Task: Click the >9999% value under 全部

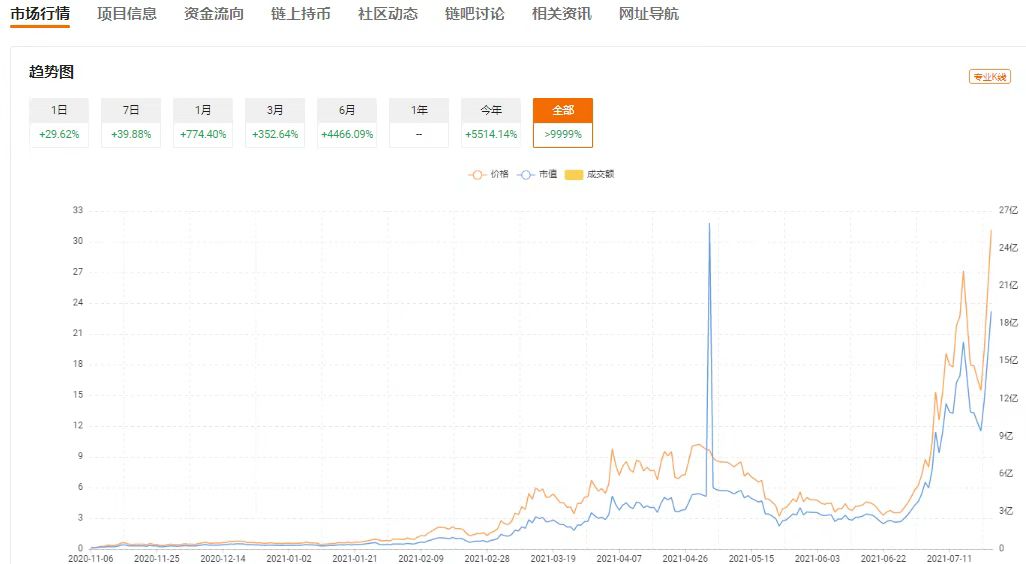Action: coord(563,134)
